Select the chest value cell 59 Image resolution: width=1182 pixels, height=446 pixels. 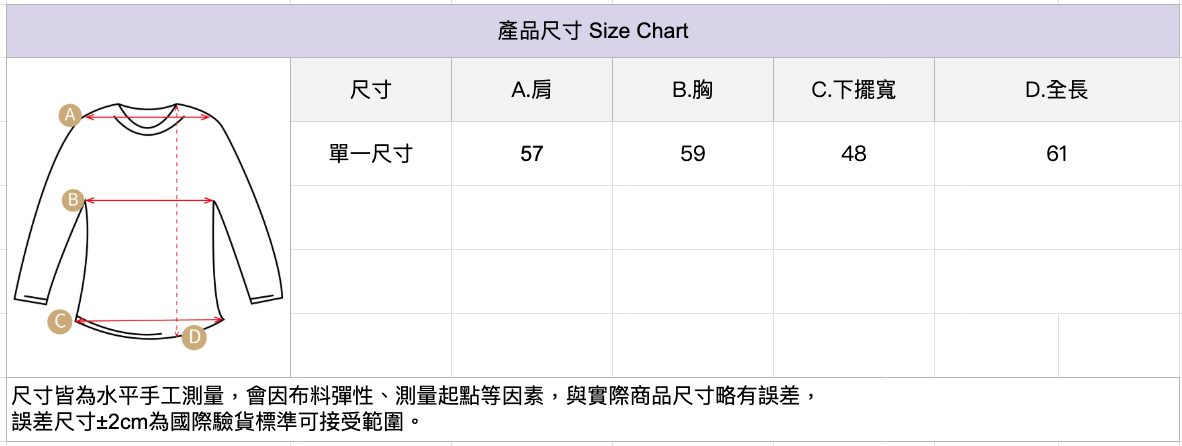[x=692, y=154]
